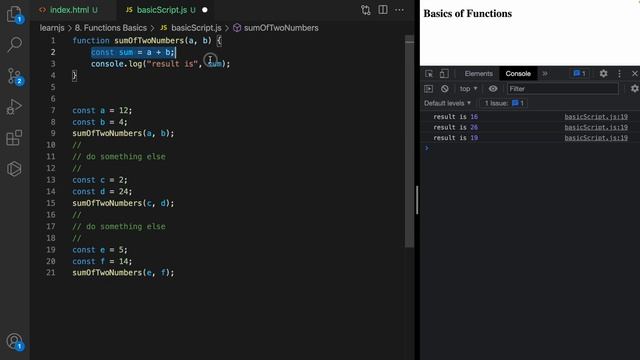Click 'result is 16' console message
The width and height of the screenshot is (640, 360).
point(456,117)
